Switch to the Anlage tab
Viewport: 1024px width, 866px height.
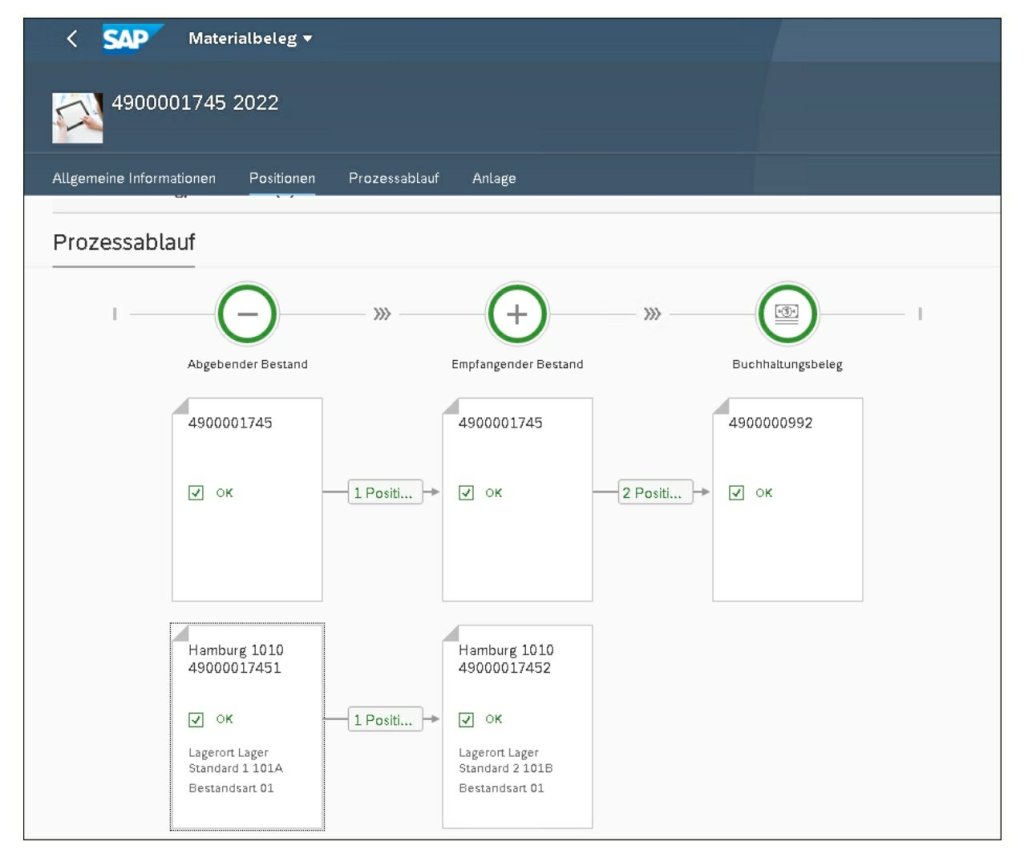coord(494,179)
